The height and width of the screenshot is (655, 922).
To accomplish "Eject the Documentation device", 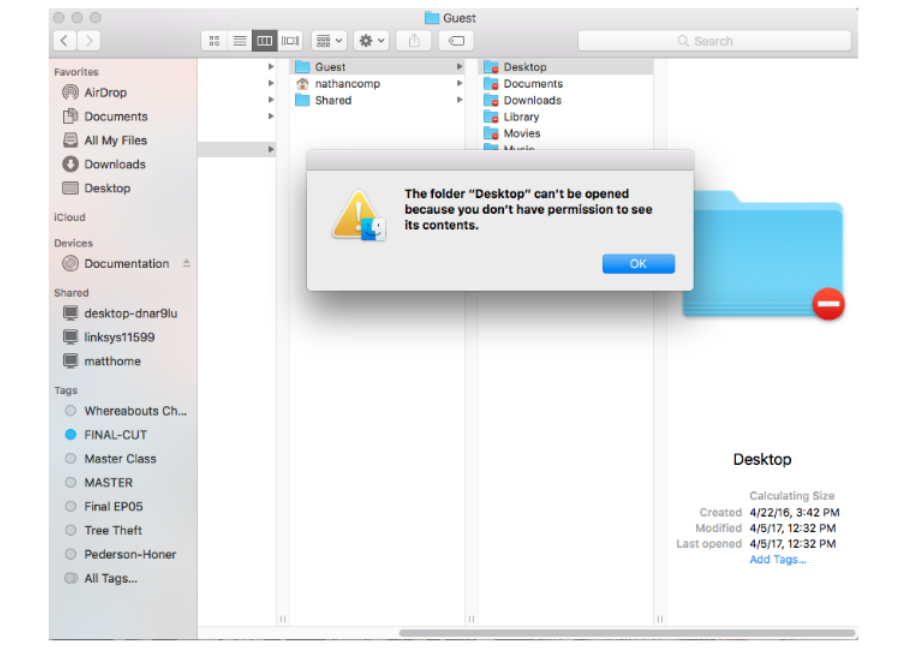I will [187, 264].
